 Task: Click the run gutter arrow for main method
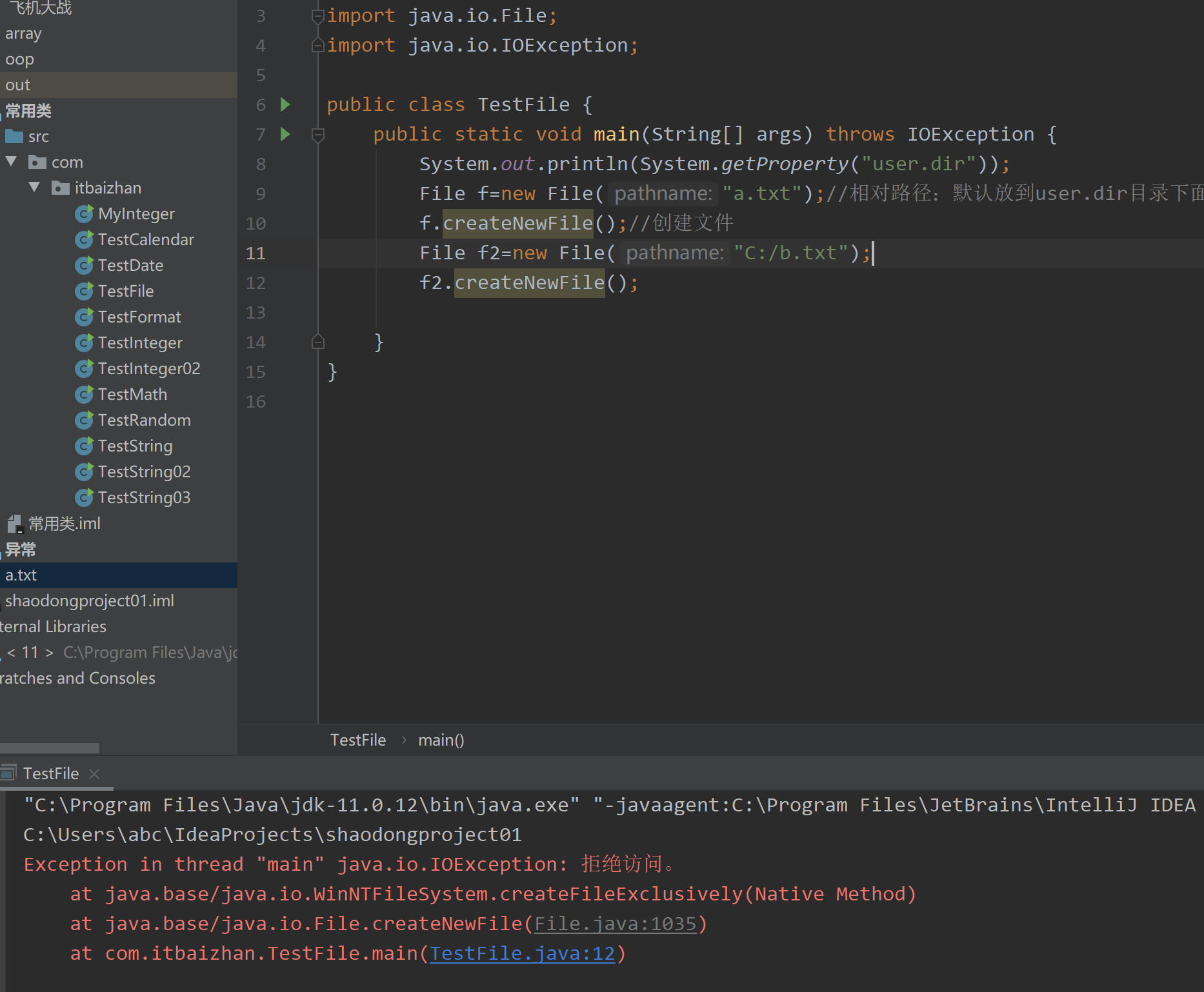pos(285,134)
